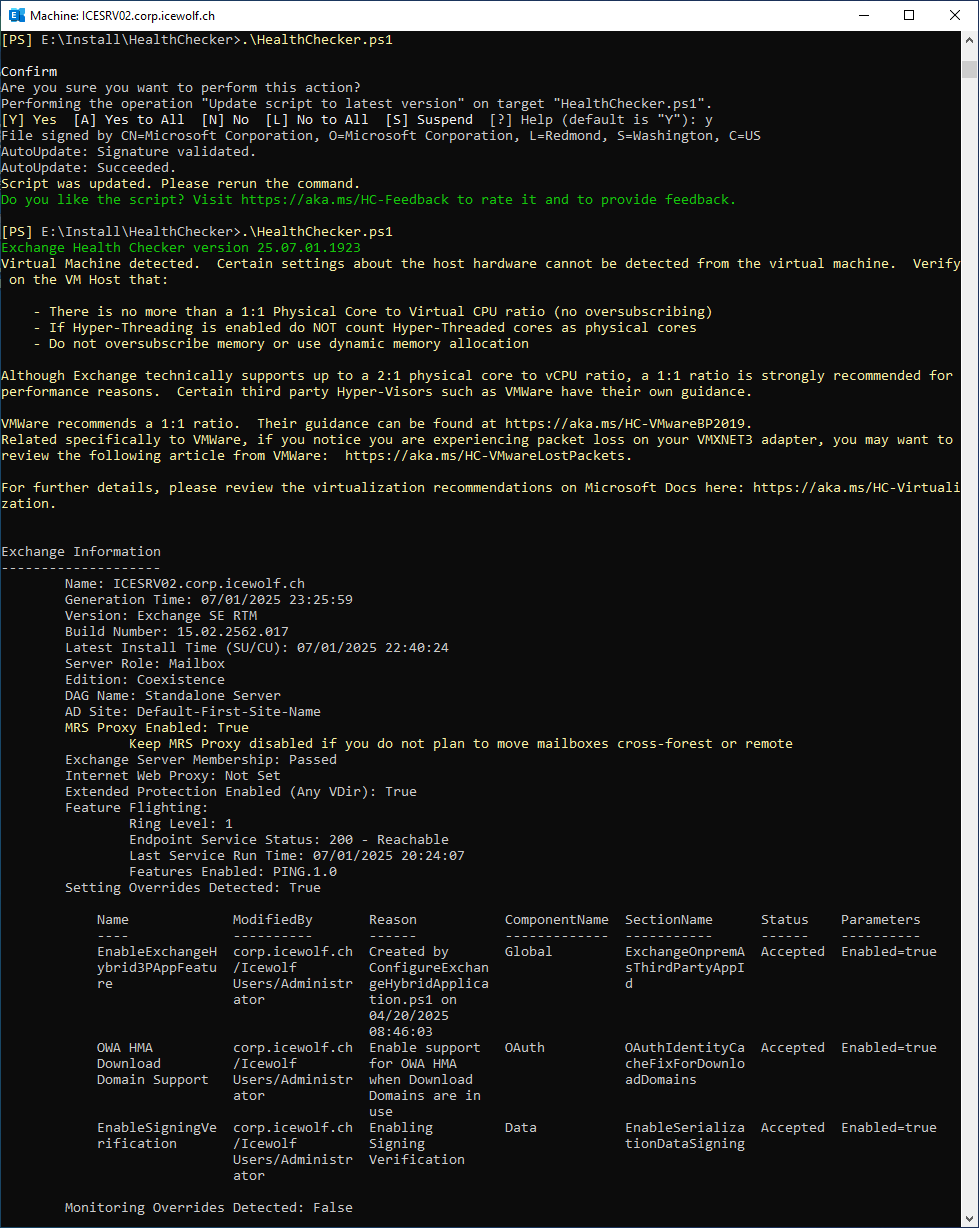Click the scrollbar up arrow
The width and height of the screenshot is (979, 1228).
click(969, 40)
